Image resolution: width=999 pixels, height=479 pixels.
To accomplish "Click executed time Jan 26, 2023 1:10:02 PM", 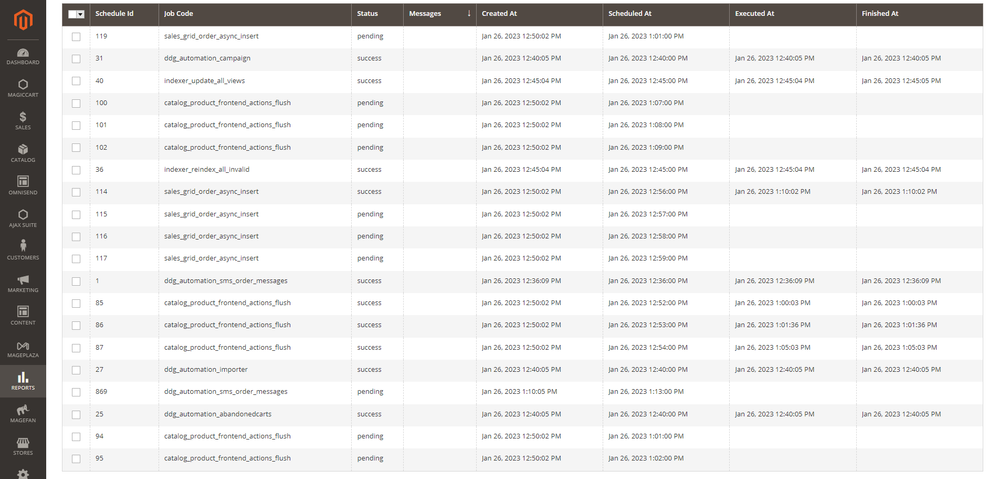I will pyautogui.click(x=773, y=191).
